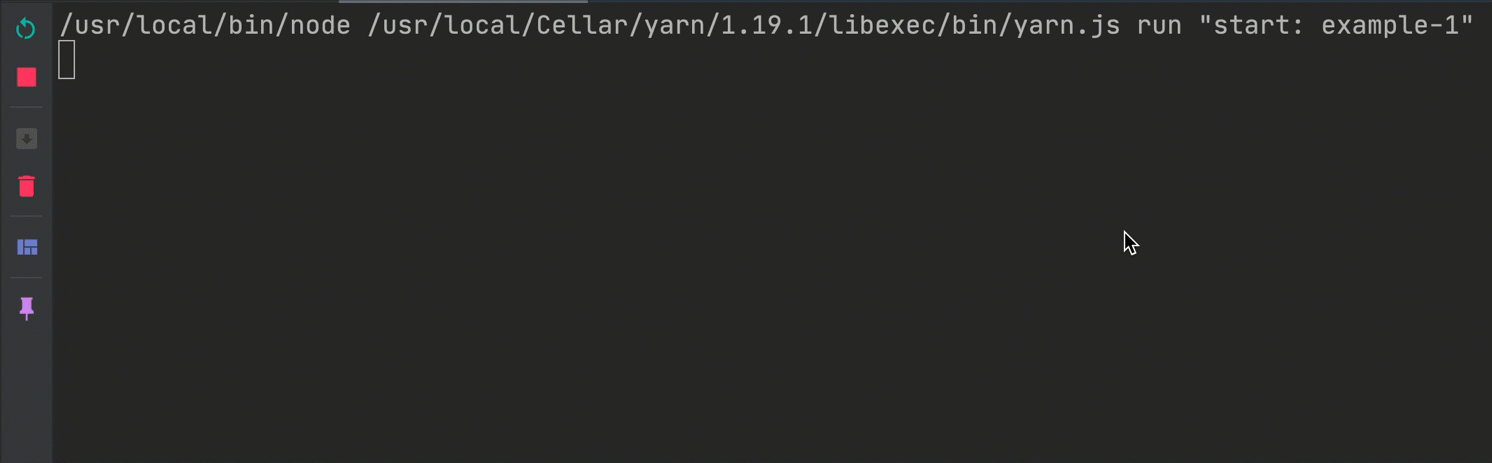Clear console output with the trash icon
The width and height of the screenshot is (1492, 463).
[26, 186]
